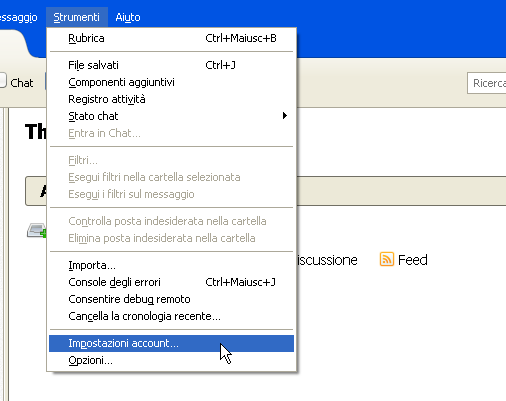Screen dimensions: 506x401
Task: Click the account setup icon left of menu
Action: (x=36, y=230)
